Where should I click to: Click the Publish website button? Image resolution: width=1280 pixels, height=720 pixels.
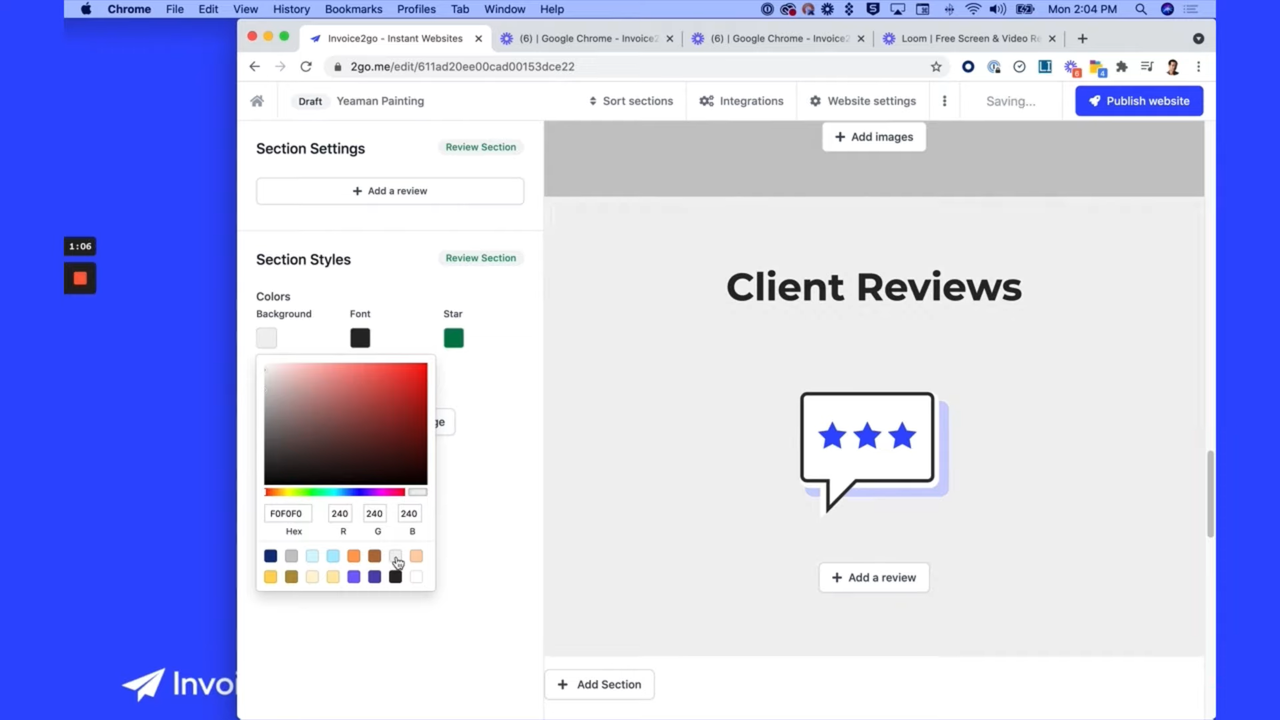click(1139, 101)
